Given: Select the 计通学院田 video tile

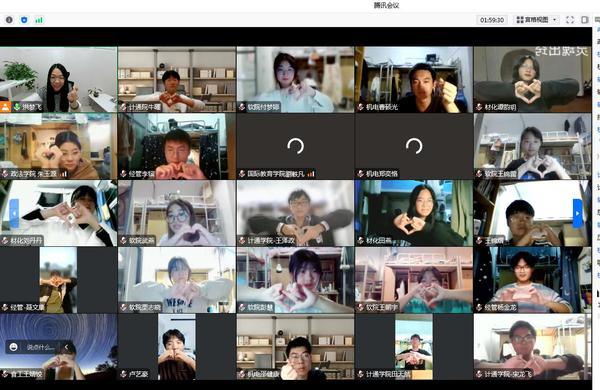Looking at the screenshot, I should [x=414, y=347].
